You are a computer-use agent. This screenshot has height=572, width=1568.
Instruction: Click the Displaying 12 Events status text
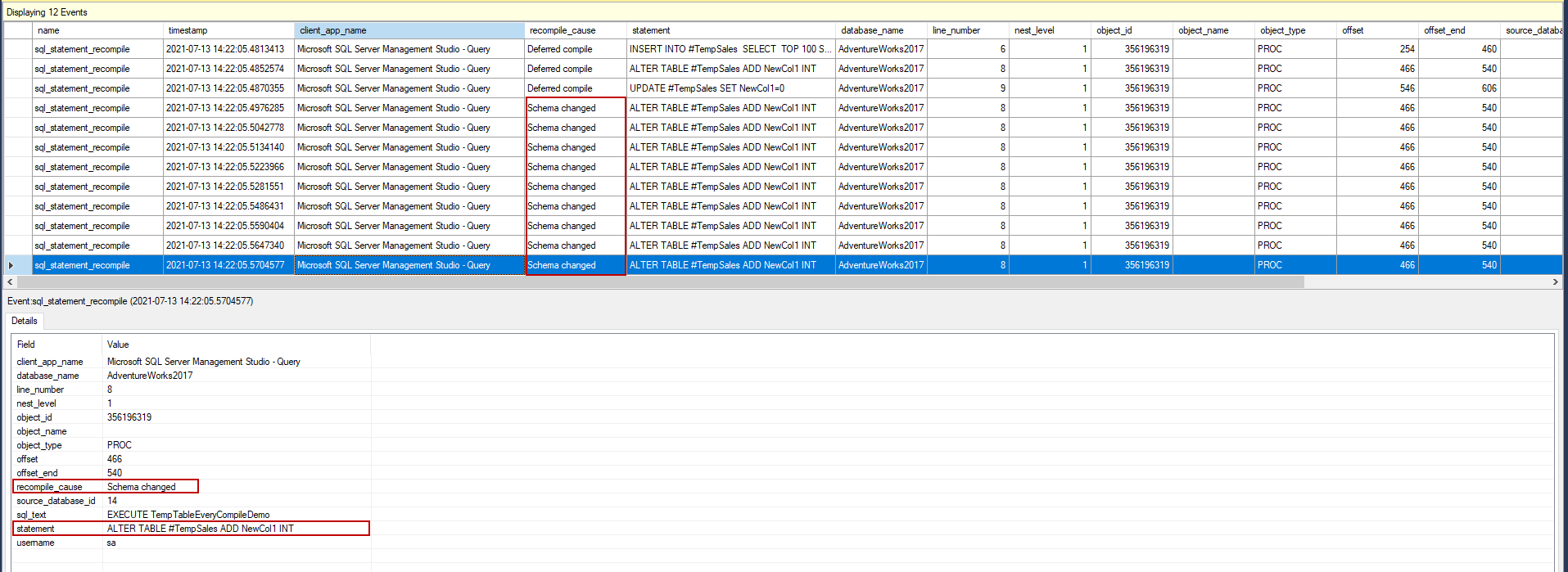pos(47,12)
